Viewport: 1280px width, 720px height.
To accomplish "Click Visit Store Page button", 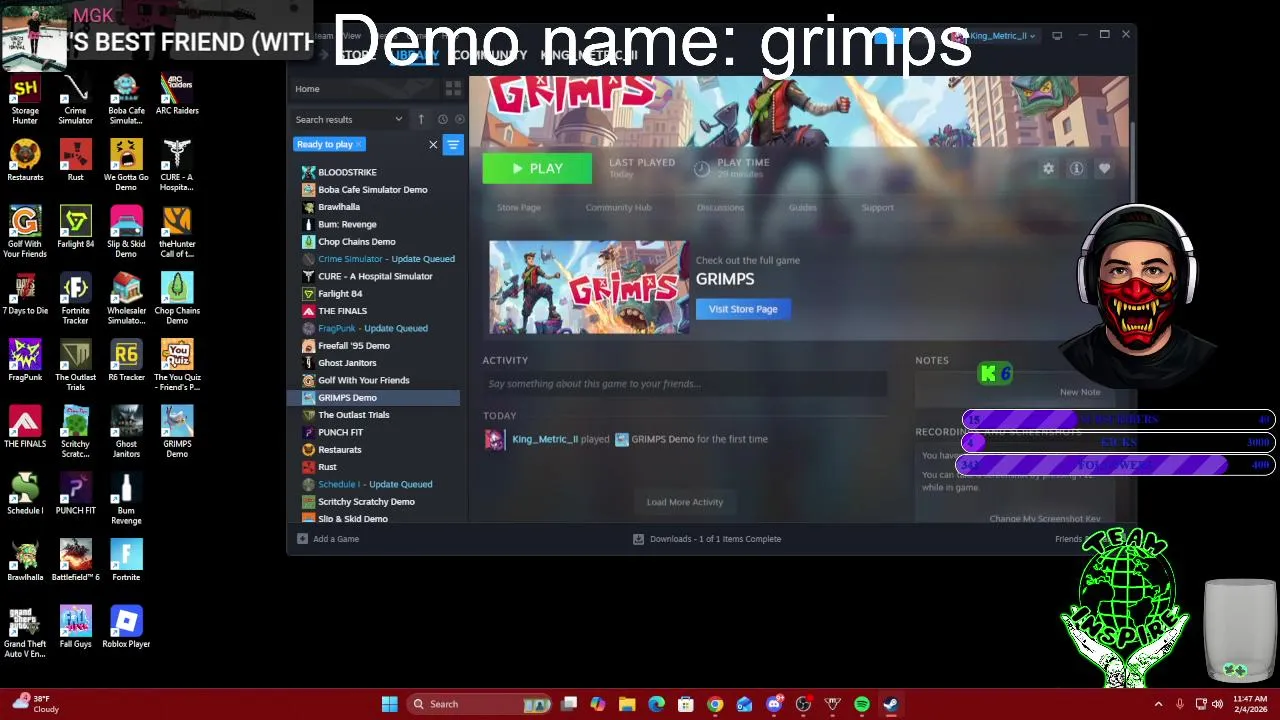I will pos(743,309).
